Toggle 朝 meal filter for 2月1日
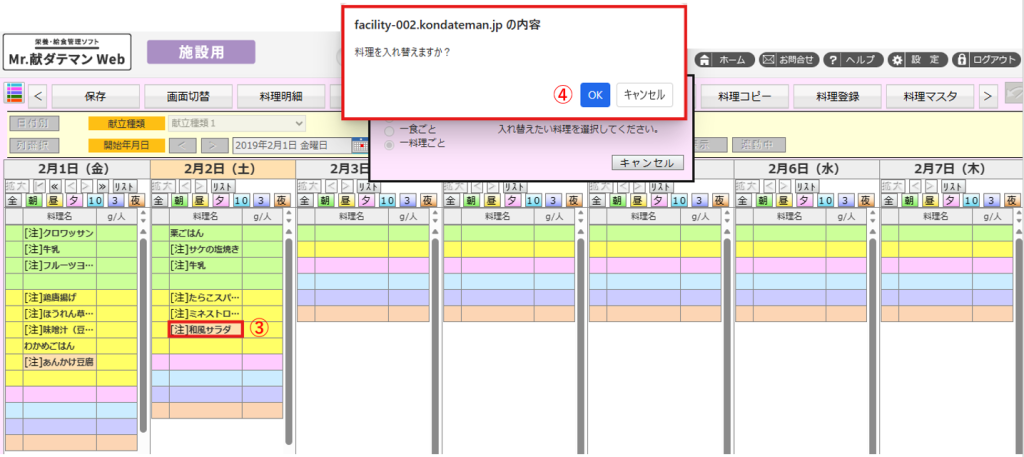 coord(34,201)
